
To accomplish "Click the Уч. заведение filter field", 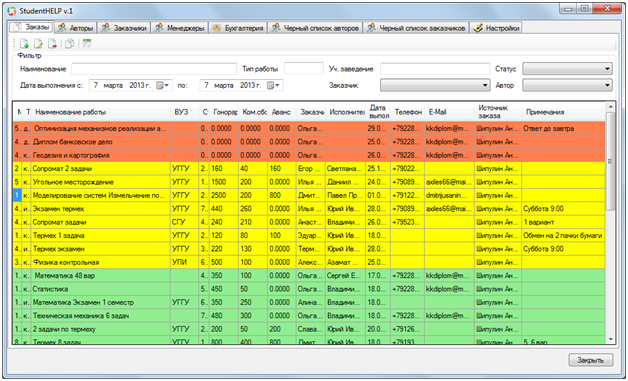I will point(435,69).
